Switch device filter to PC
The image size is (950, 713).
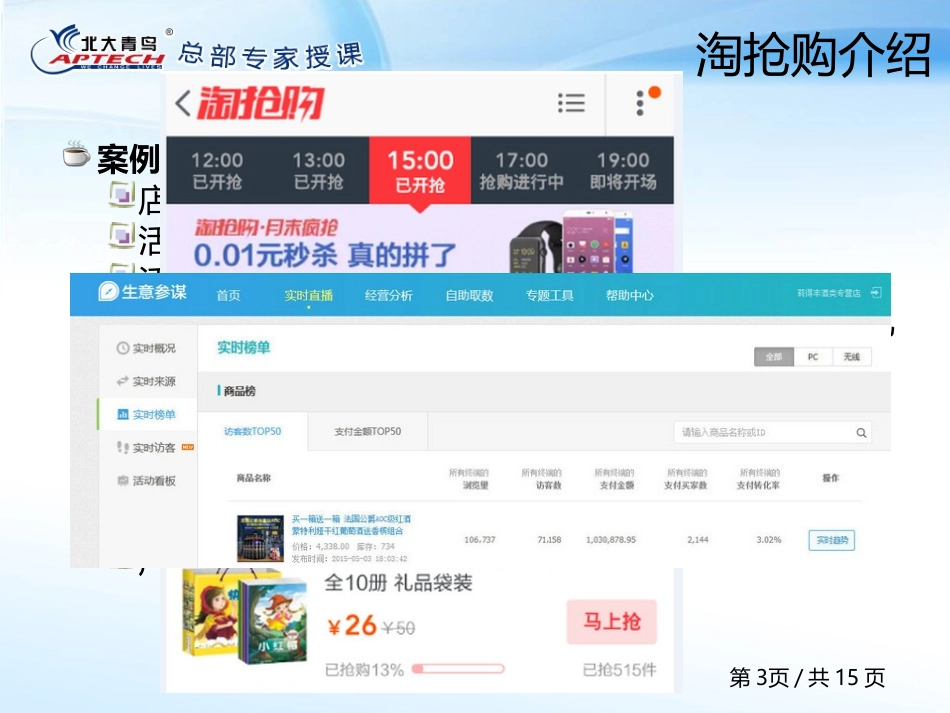(813, 357)
